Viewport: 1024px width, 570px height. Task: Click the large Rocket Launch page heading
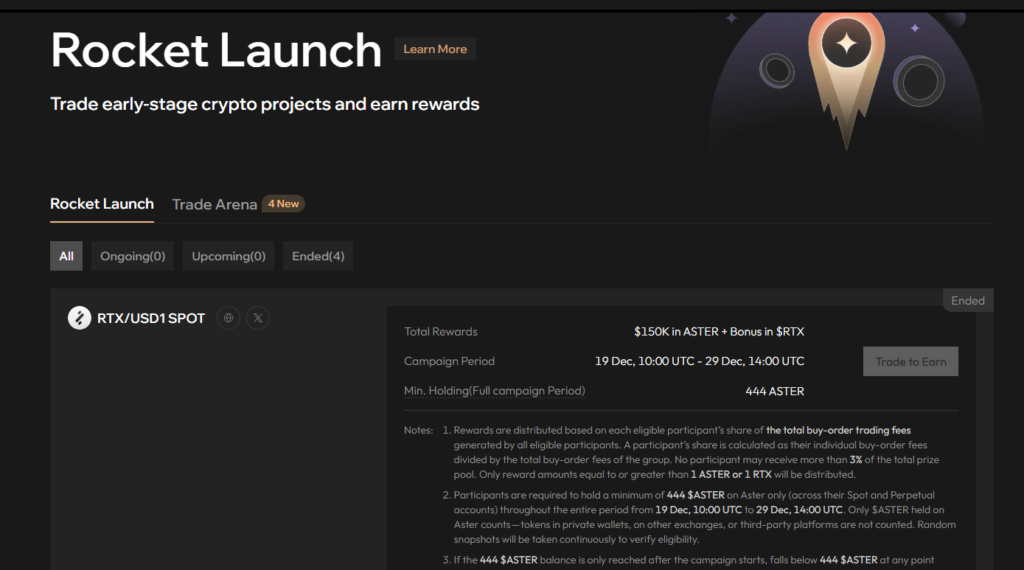click(216, 50)
